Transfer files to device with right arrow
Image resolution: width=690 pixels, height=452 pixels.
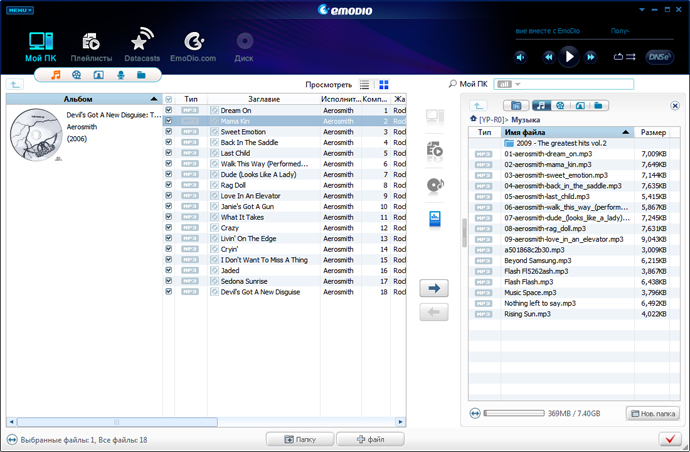click(x=434, y=288)
